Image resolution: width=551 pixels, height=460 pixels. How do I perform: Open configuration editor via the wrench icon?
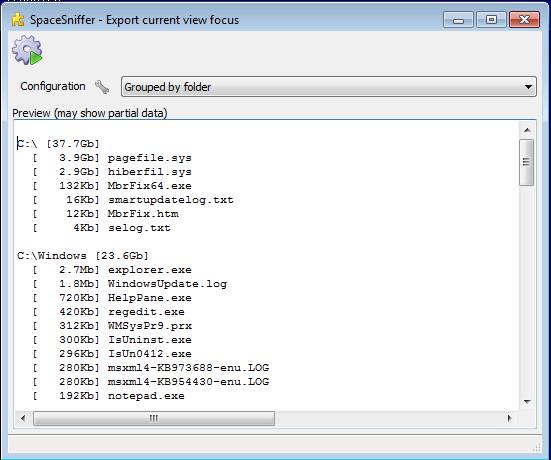point(102,87)
